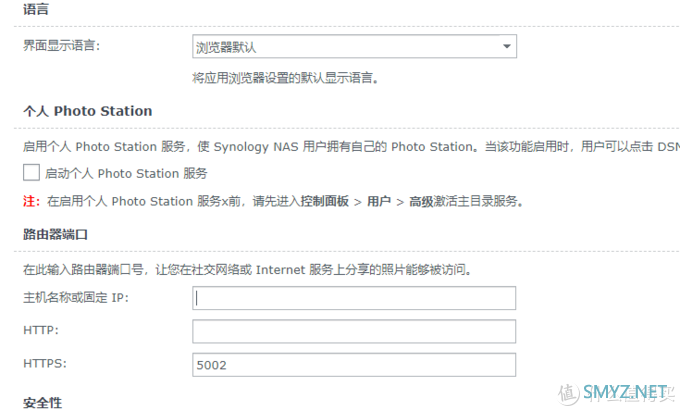Click the language dropdown arrow
The height and width of the screenshot is (411, 680).
click(x=507, y=46)
